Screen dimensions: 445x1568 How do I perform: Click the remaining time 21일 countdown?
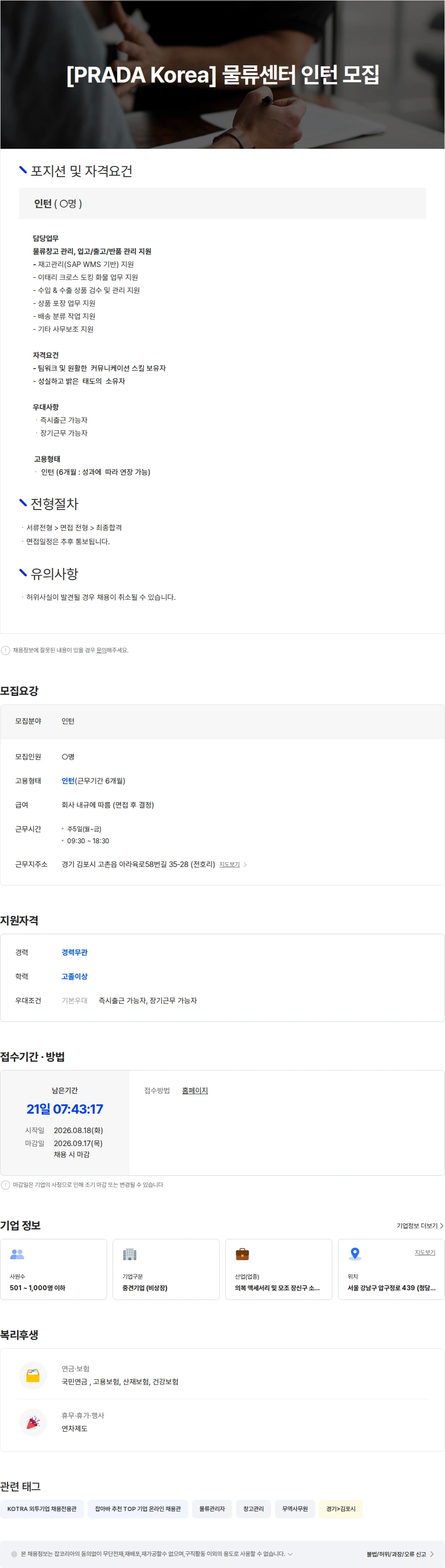64,1109
